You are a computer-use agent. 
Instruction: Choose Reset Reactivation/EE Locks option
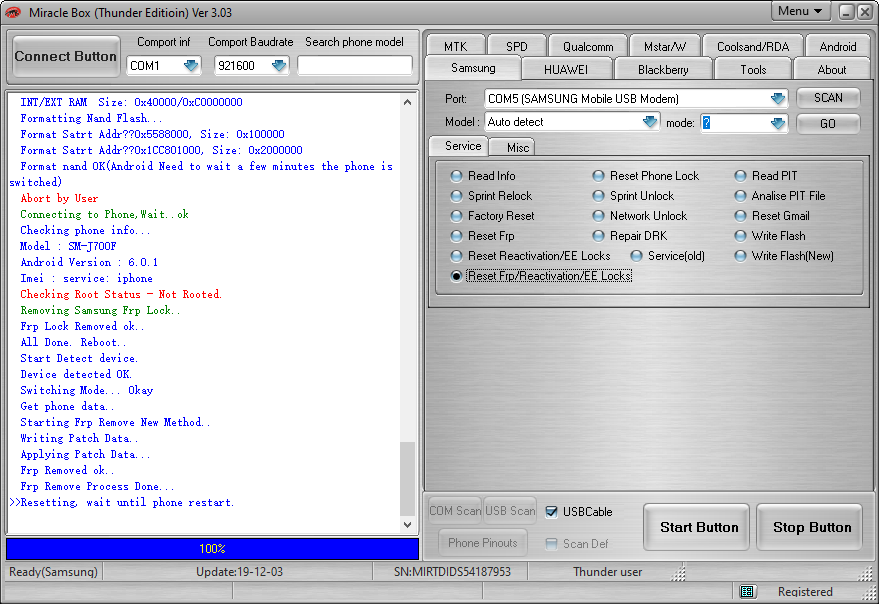coord(456,256)
